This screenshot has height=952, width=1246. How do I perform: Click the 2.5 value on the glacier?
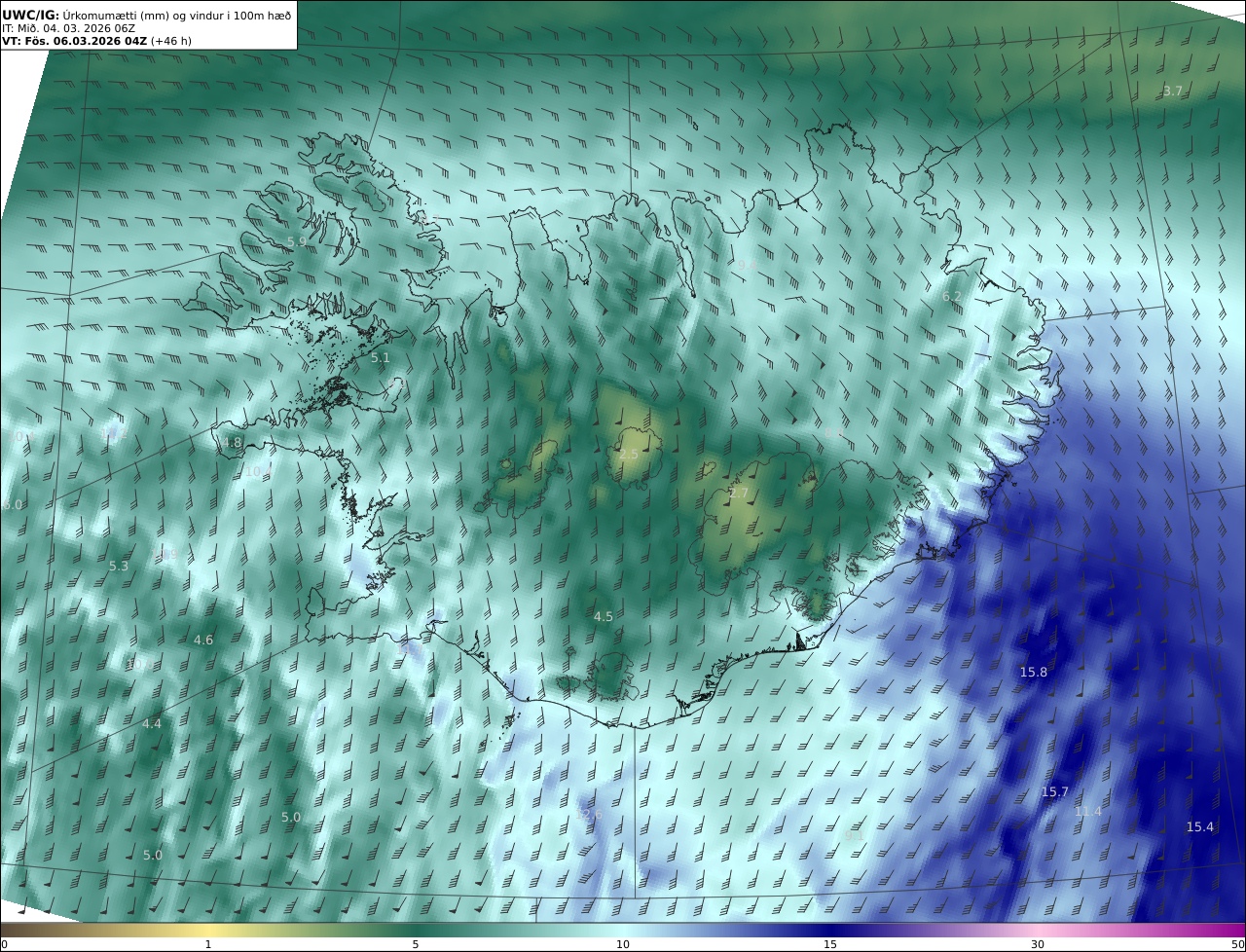pos(629,455)
